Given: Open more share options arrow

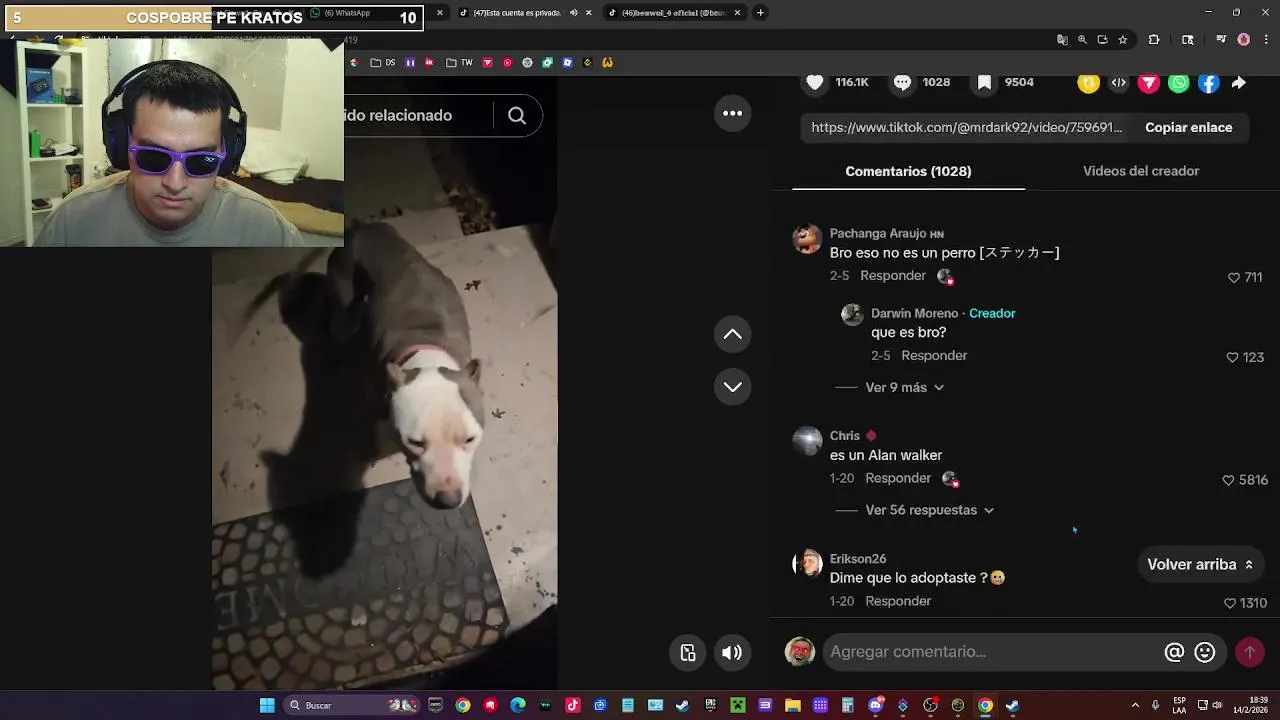Looking at the screenshot, I should [x=1239, y=83].
